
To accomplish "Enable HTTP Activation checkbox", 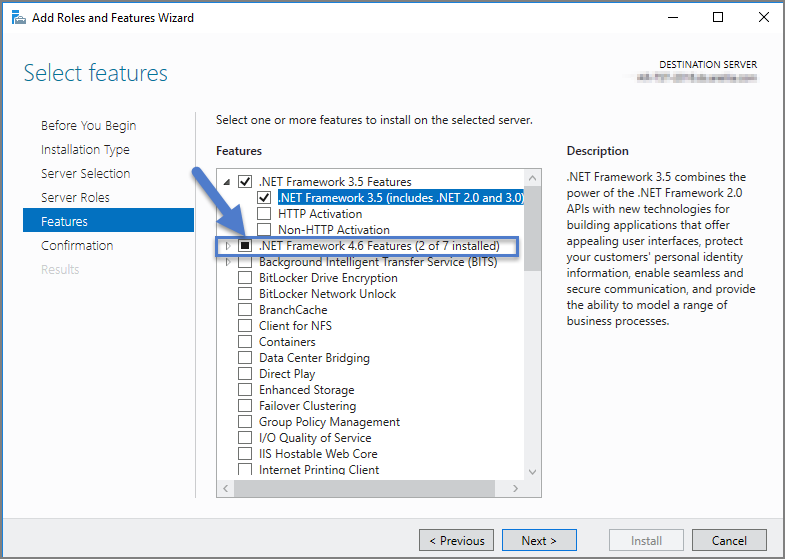I will click(x=264, y=213).
